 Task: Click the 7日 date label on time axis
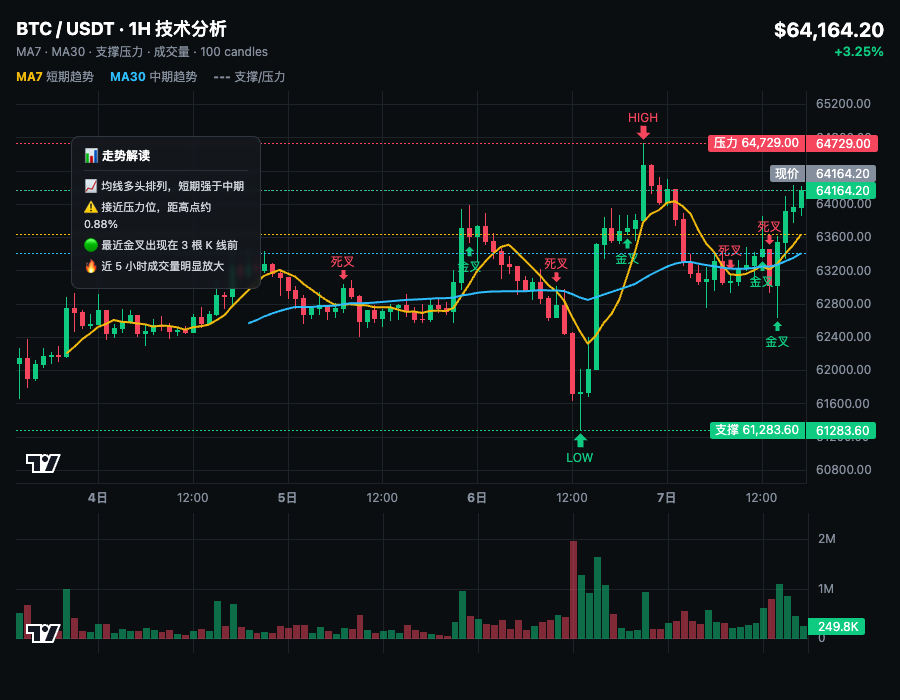[666, 497]
